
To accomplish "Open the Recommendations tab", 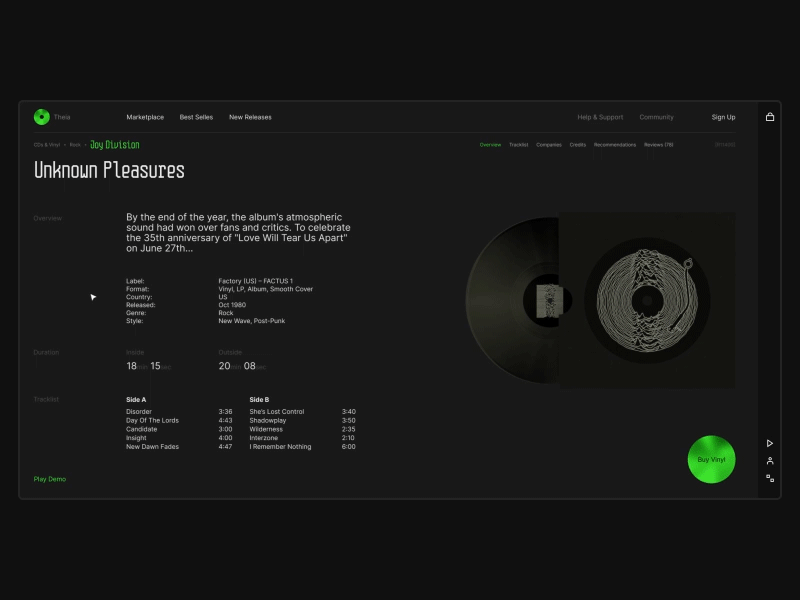I will (615, 145).
